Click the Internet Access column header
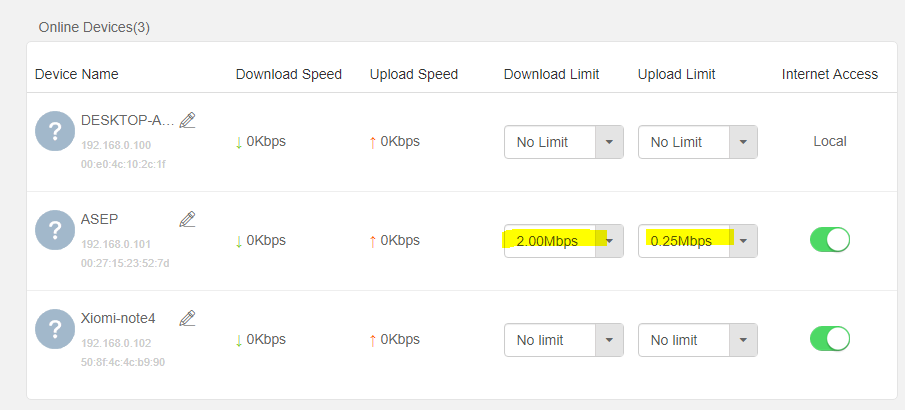Viewport: 905px width, 410px height. click(830, 74)
